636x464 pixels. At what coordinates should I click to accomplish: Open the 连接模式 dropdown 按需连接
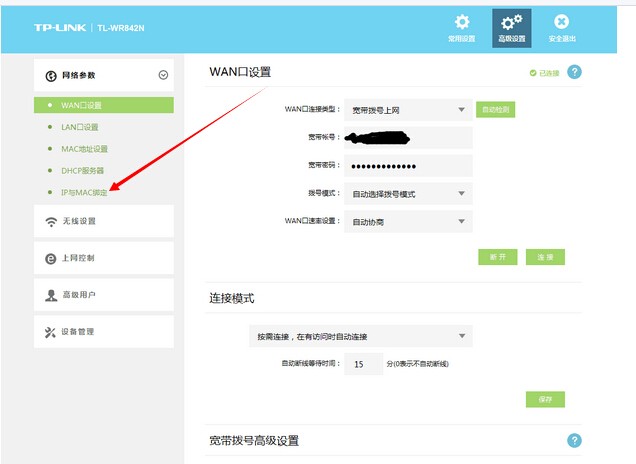361,336
